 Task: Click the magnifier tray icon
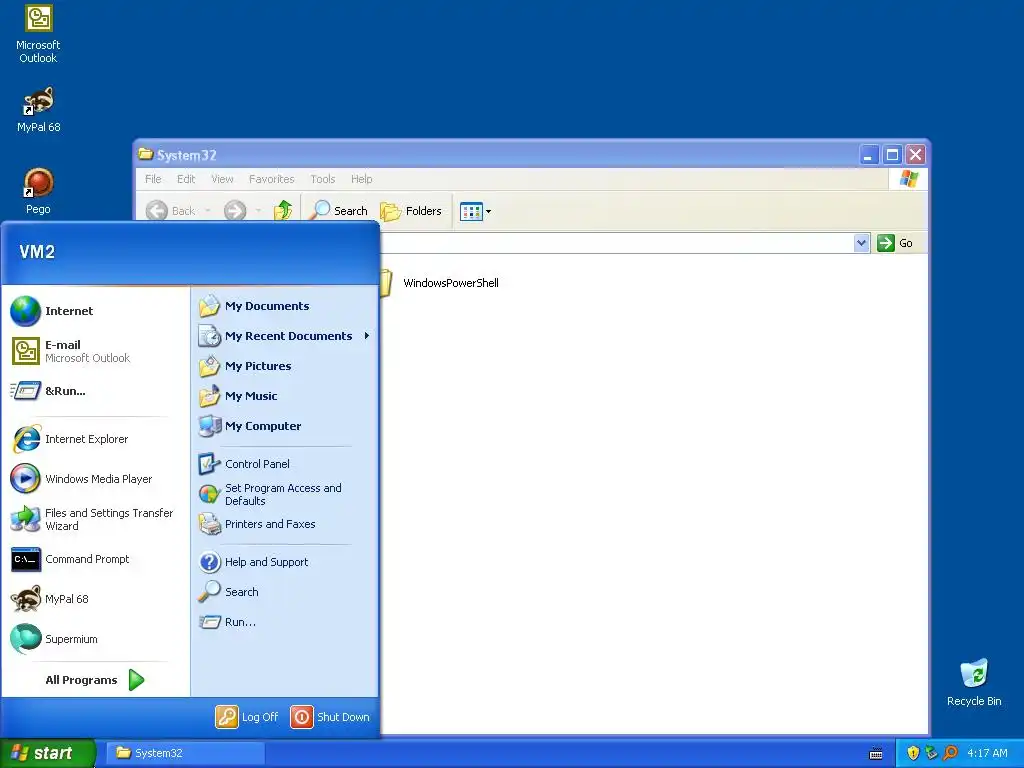pos(950,753)
